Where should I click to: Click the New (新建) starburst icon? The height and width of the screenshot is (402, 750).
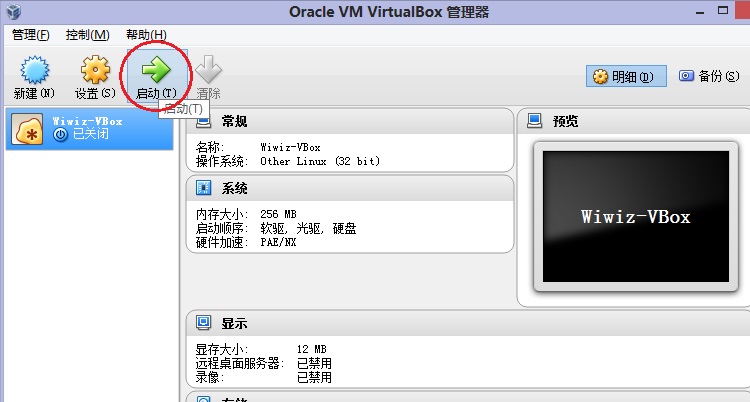[x=34, y=69]
